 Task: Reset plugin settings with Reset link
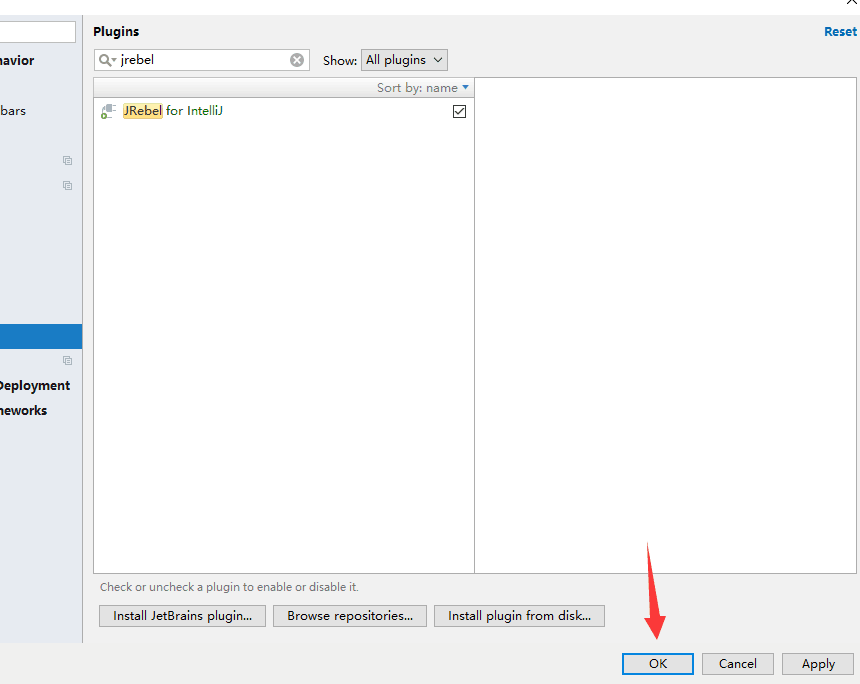point(840,31)
